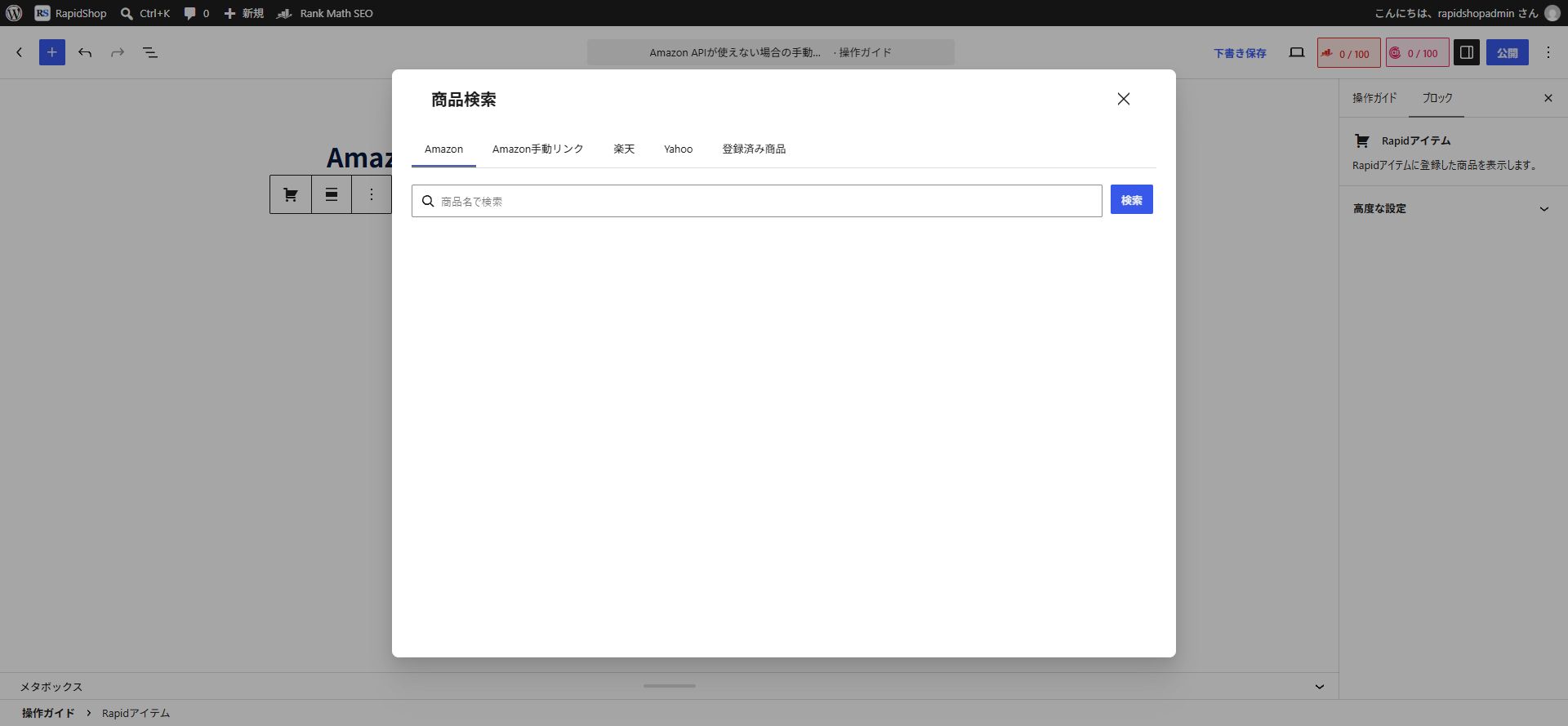Open Ctrl+K search in admin bar
This screenshot has height=726, width=1568.
(145, 13)
